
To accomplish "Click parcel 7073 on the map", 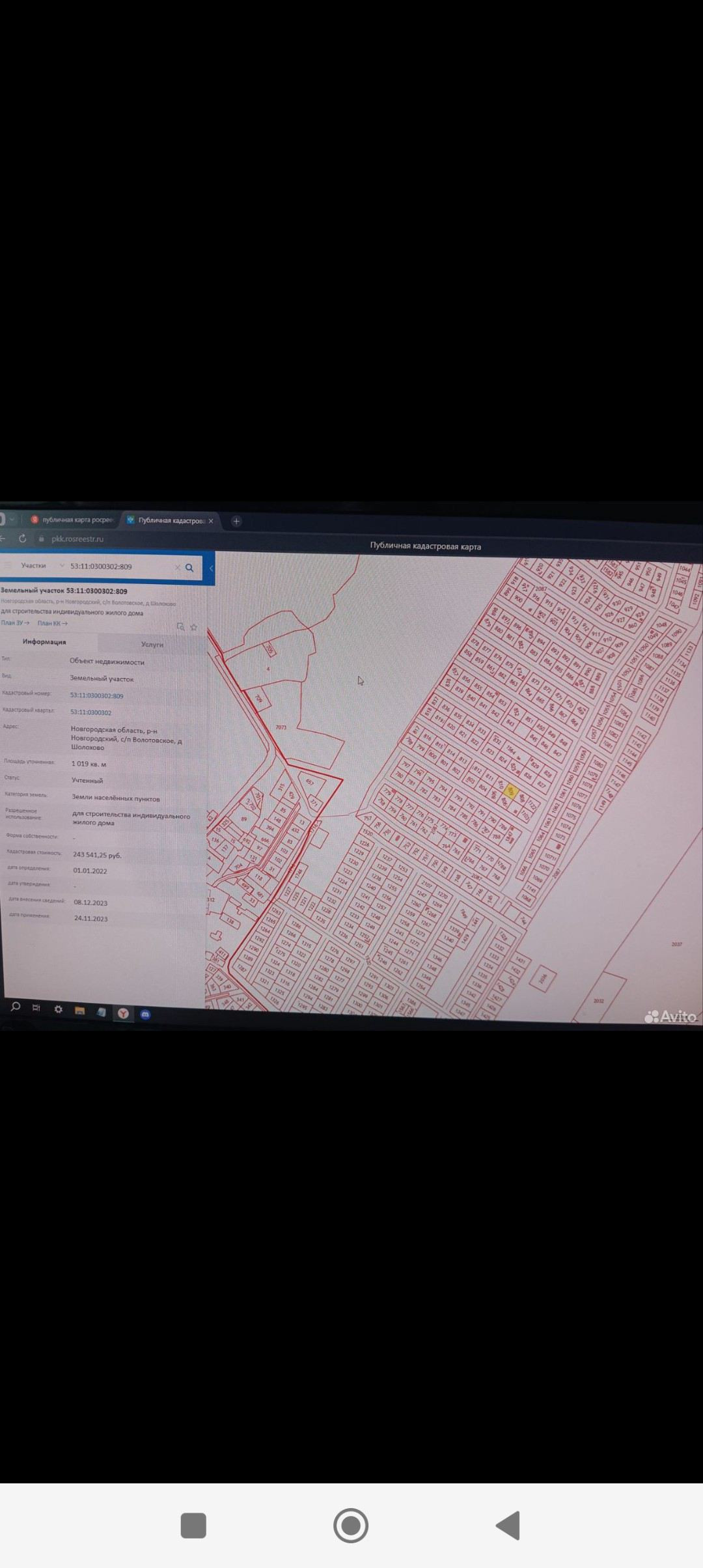I will tap(281, 727).
